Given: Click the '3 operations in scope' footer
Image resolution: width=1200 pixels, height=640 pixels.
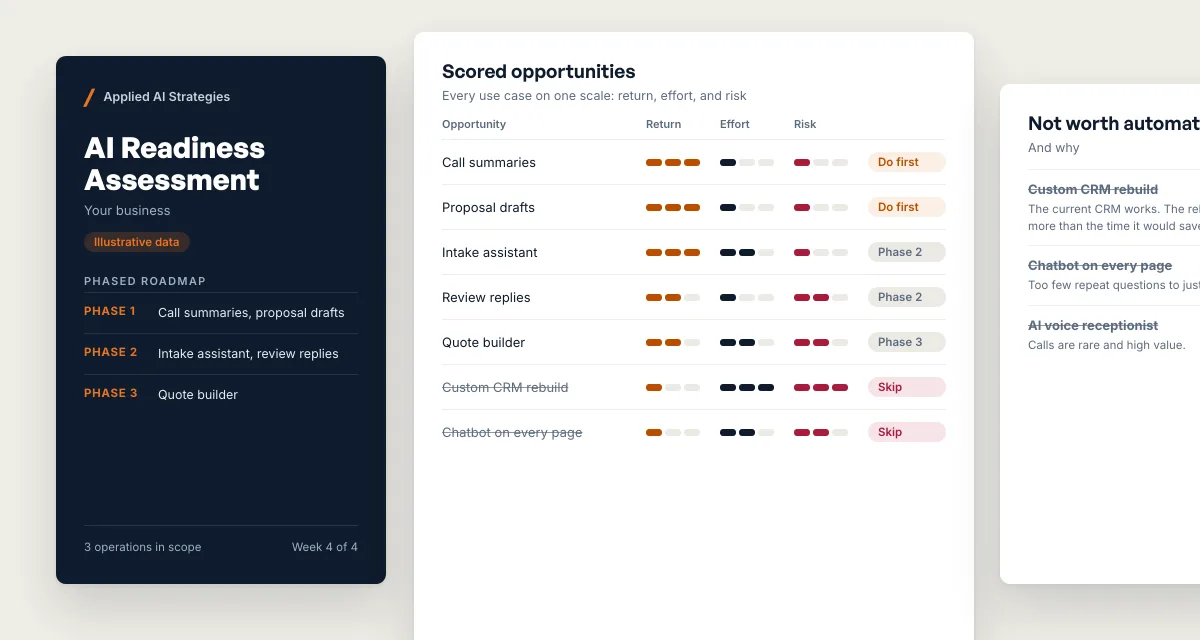Looking at the screenshot, I should click(x=143, y=547).
